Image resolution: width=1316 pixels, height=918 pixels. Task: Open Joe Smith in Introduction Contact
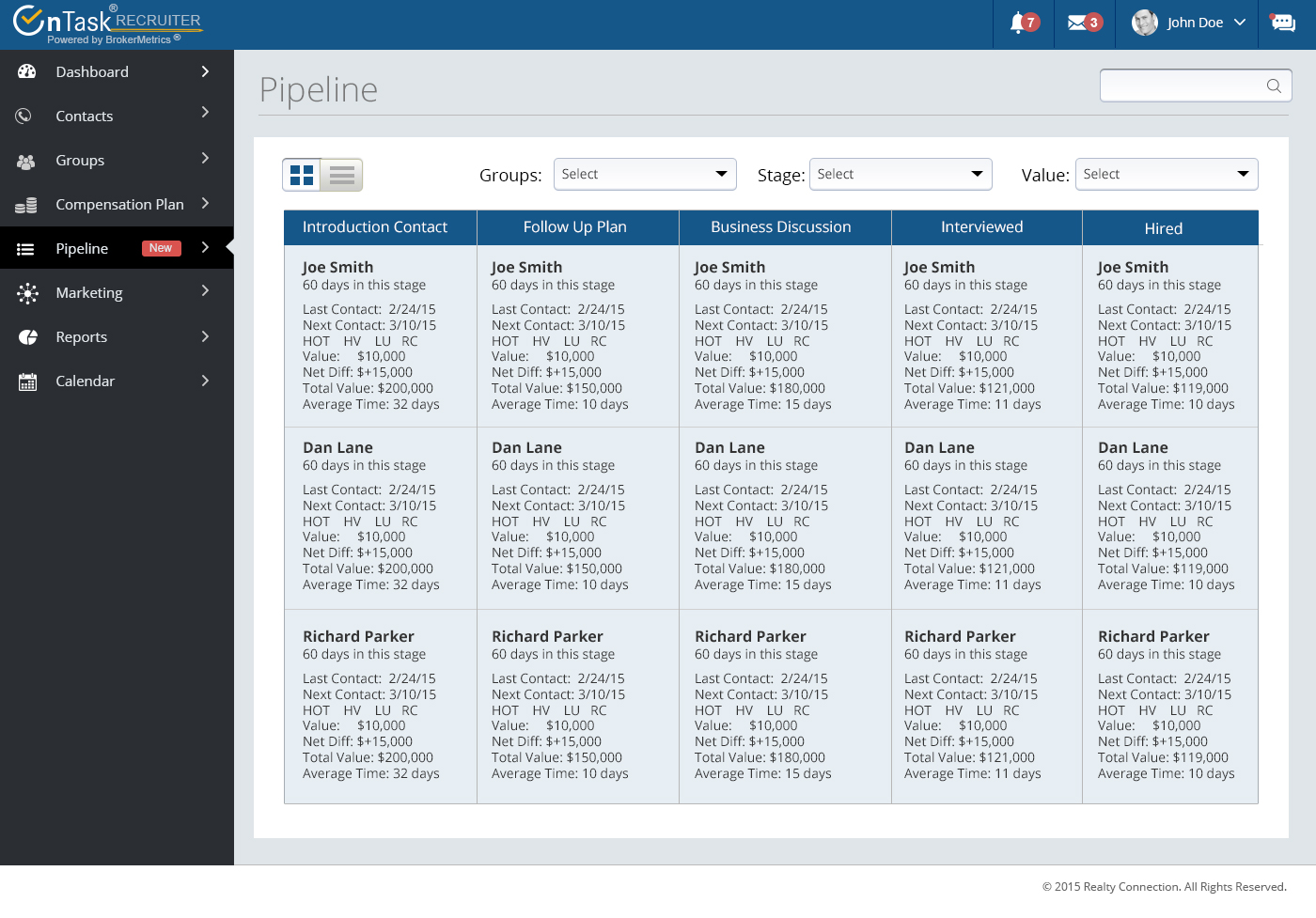pyautogui.click(x=337, y=268)
